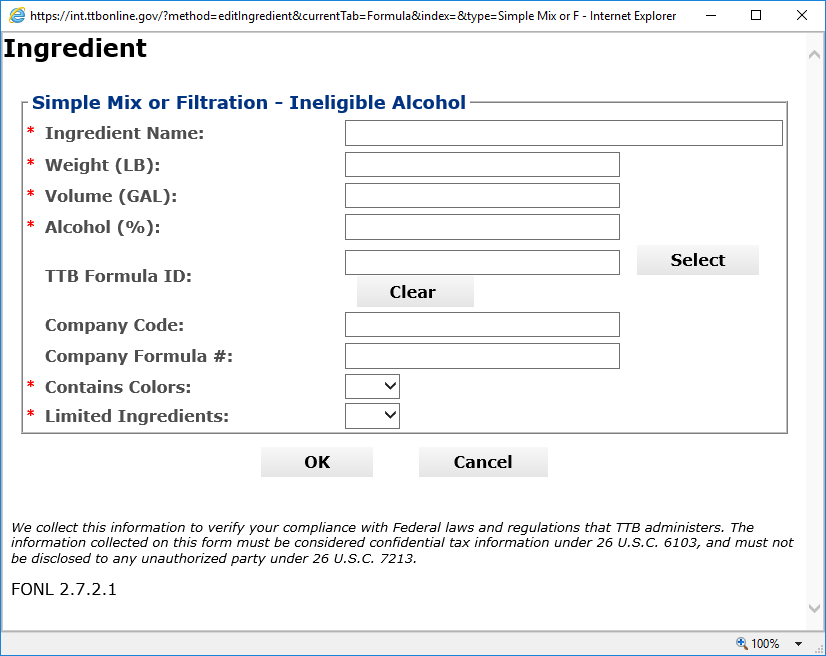Click the scrollbar down arrow
The height and width of the screenshot is (656, 826).
click(814, 609)
